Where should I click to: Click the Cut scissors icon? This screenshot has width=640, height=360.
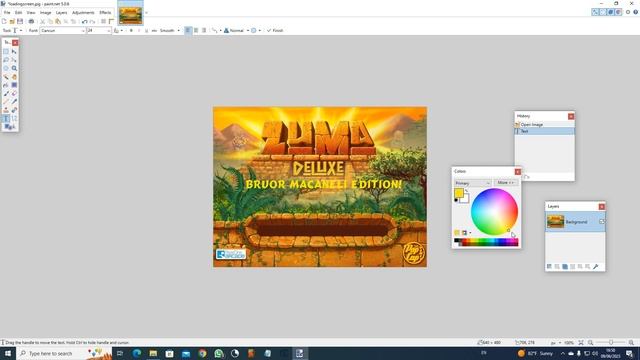pyautogui.click(x=42, y=21)
